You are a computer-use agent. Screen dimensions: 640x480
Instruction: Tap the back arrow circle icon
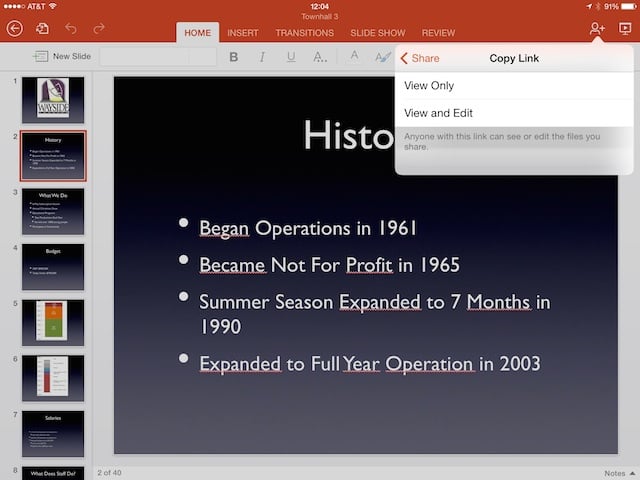point(15,29)
